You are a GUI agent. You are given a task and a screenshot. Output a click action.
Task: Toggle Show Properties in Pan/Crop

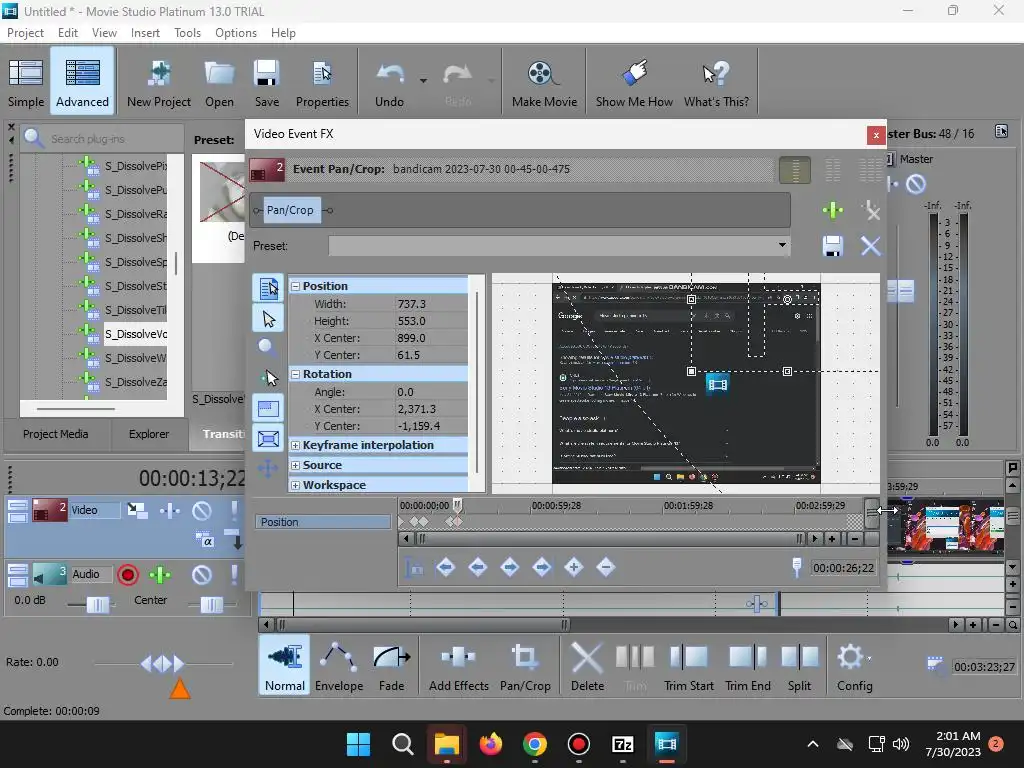click(x=268, y=288)
